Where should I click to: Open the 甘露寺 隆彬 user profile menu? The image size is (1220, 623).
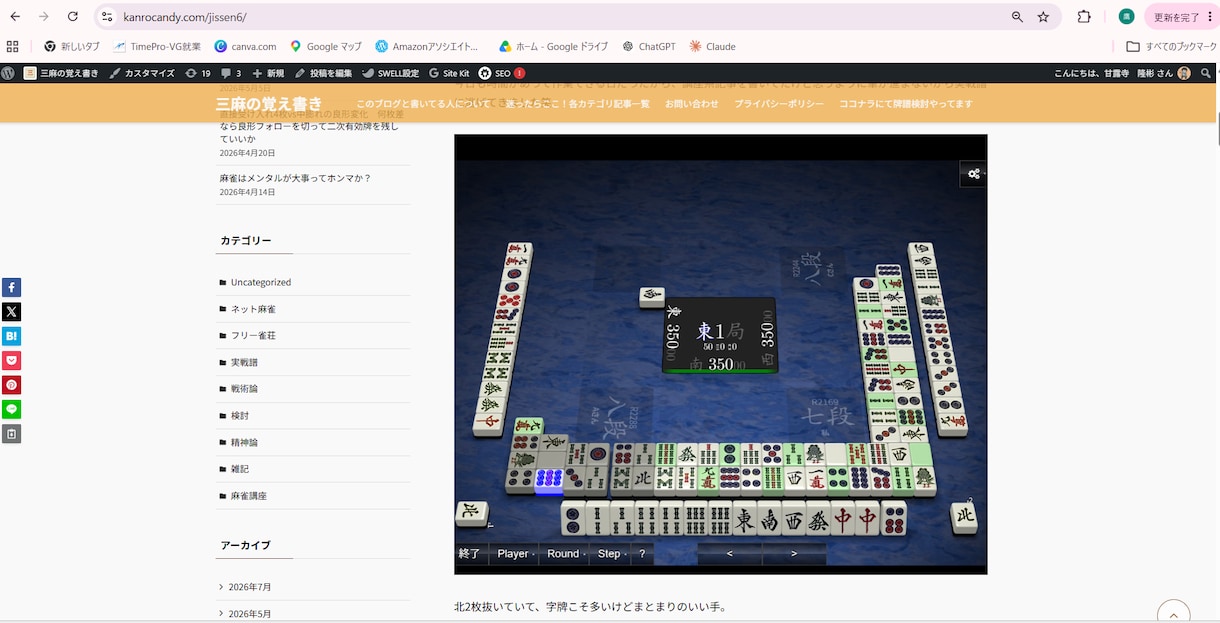click(1123, 73)
